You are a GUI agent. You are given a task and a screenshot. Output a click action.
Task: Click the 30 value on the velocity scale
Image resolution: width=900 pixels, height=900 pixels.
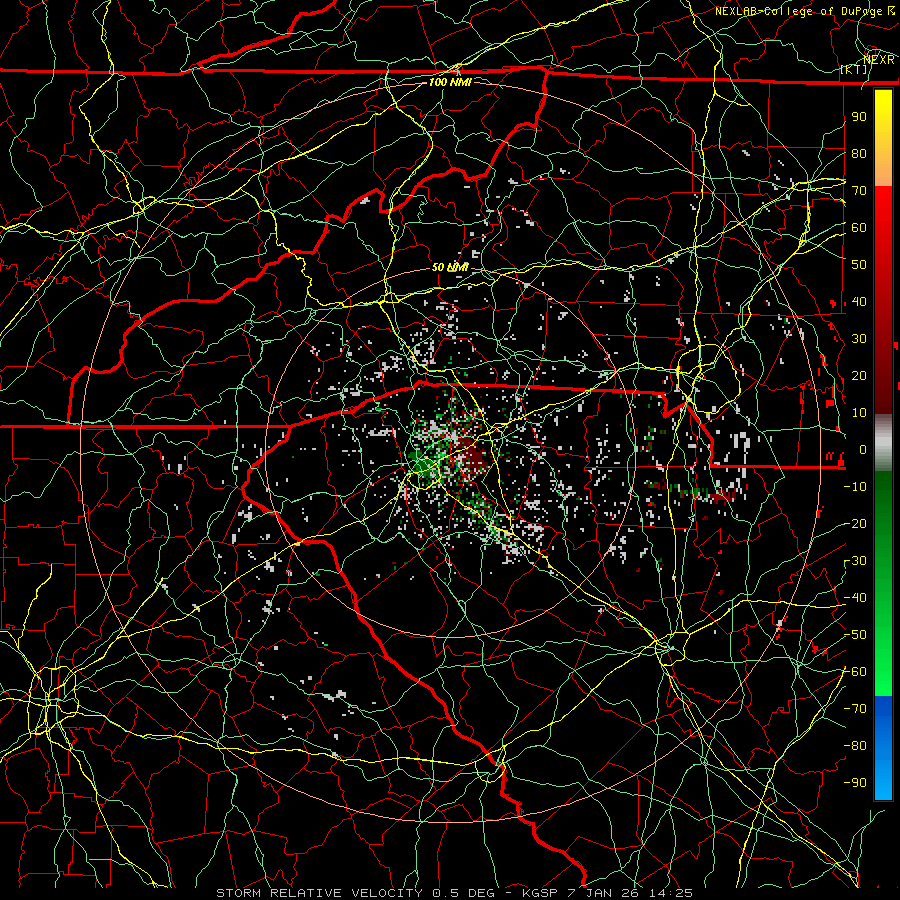[x=859, y=339]
